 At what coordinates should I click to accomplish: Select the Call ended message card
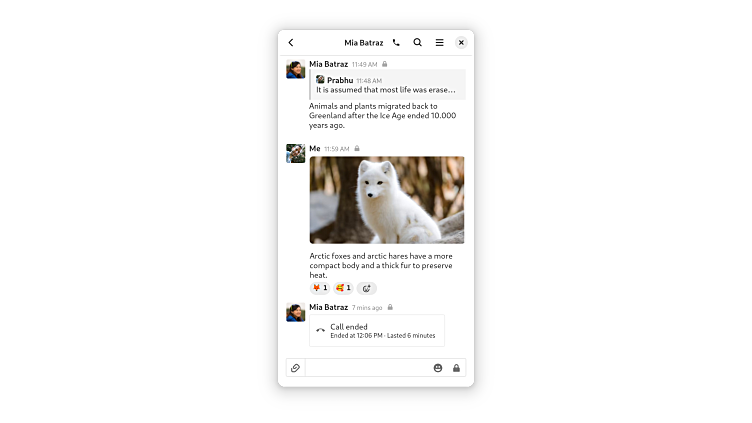click(x=377, y=330)
